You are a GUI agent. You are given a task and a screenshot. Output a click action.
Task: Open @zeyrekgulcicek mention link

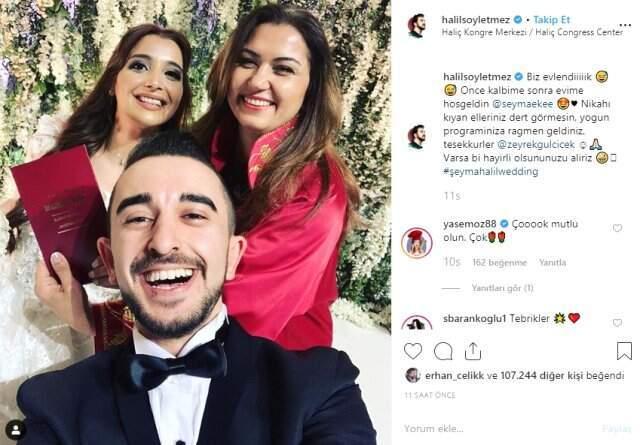[x=536, y=145]
